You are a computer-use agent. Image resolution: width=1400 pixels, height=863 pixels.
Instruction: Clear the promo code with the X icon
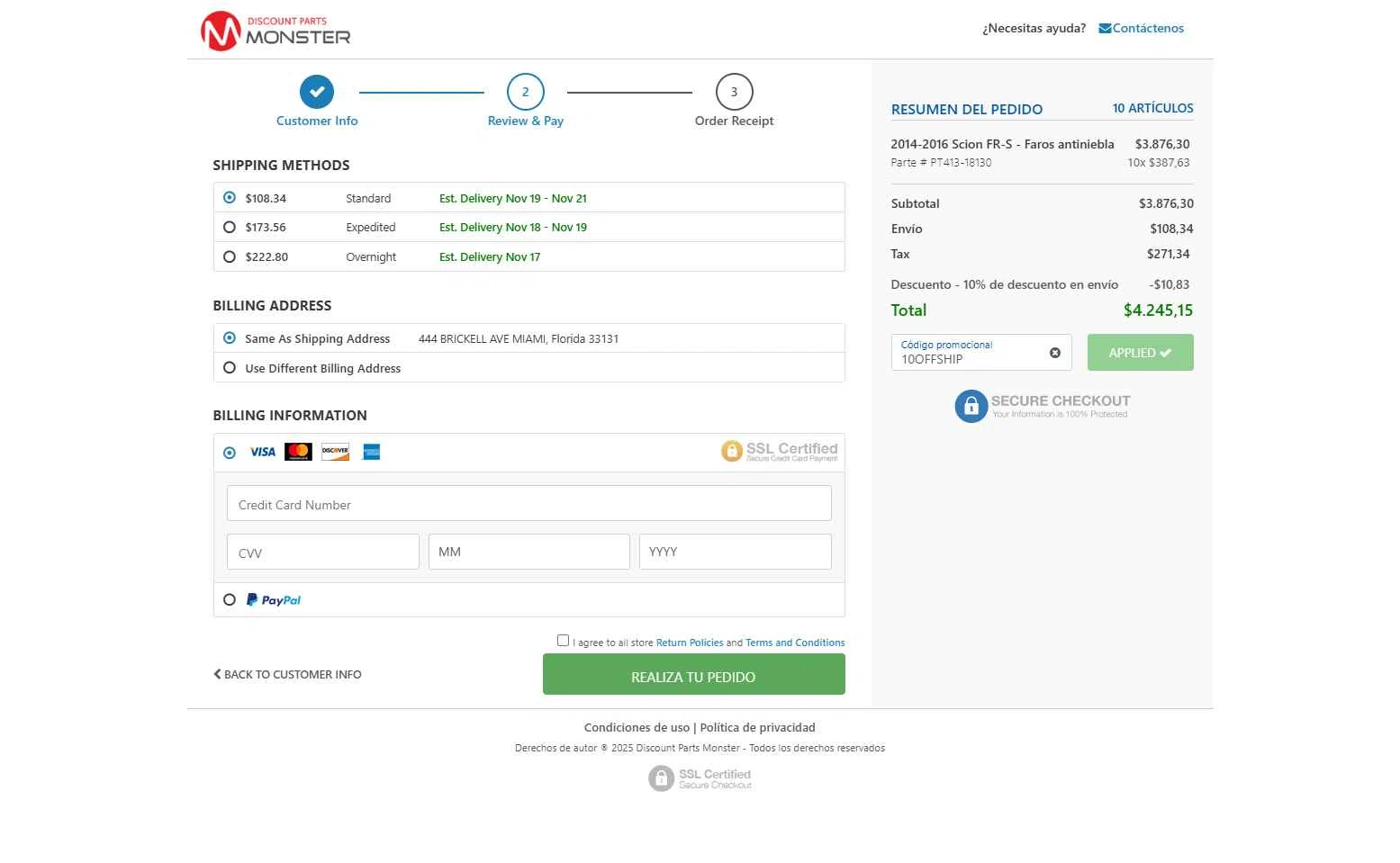point(1055,353)
